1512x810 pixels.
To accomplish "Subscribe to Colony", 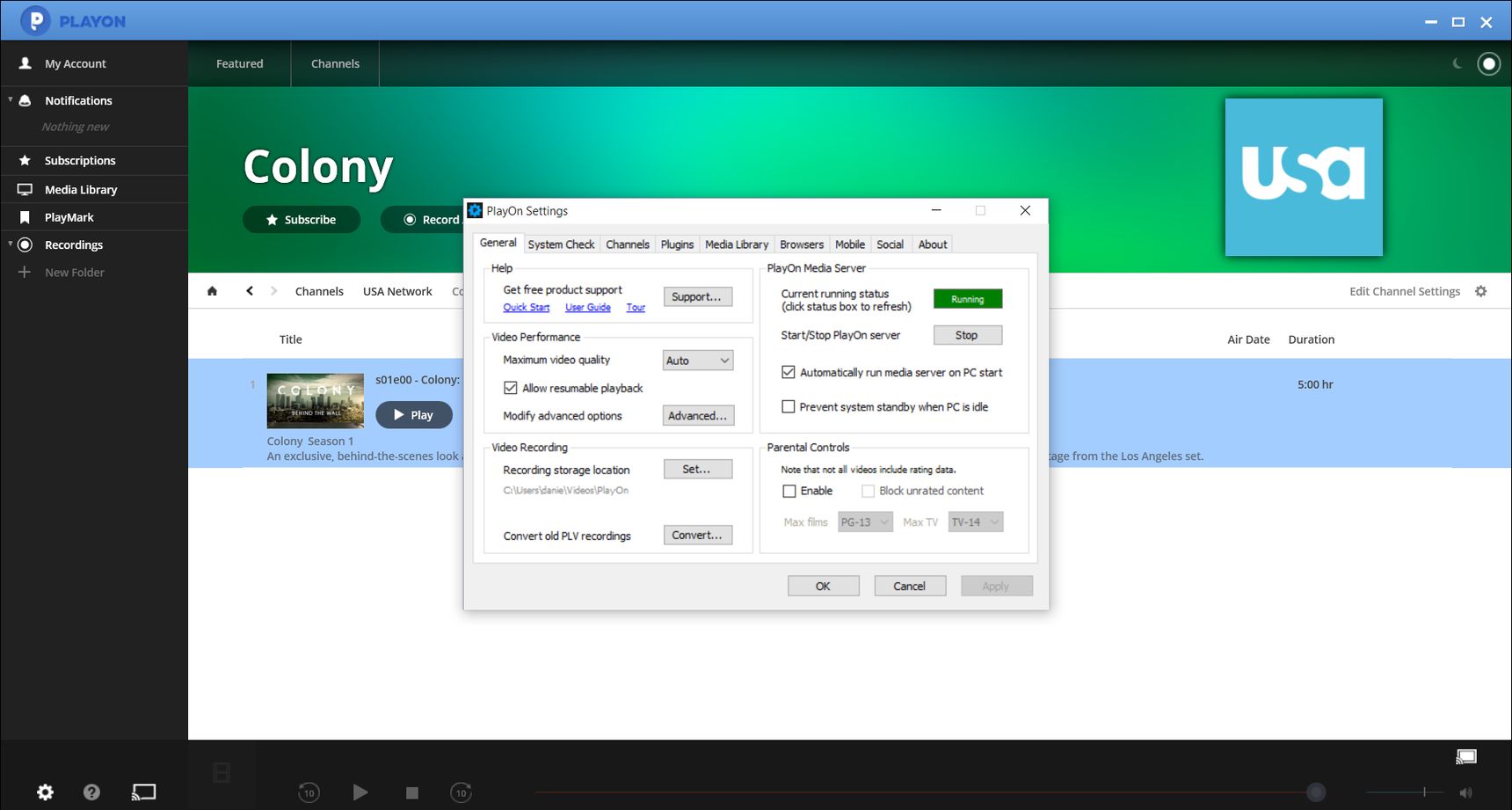I will coord(302,219).
